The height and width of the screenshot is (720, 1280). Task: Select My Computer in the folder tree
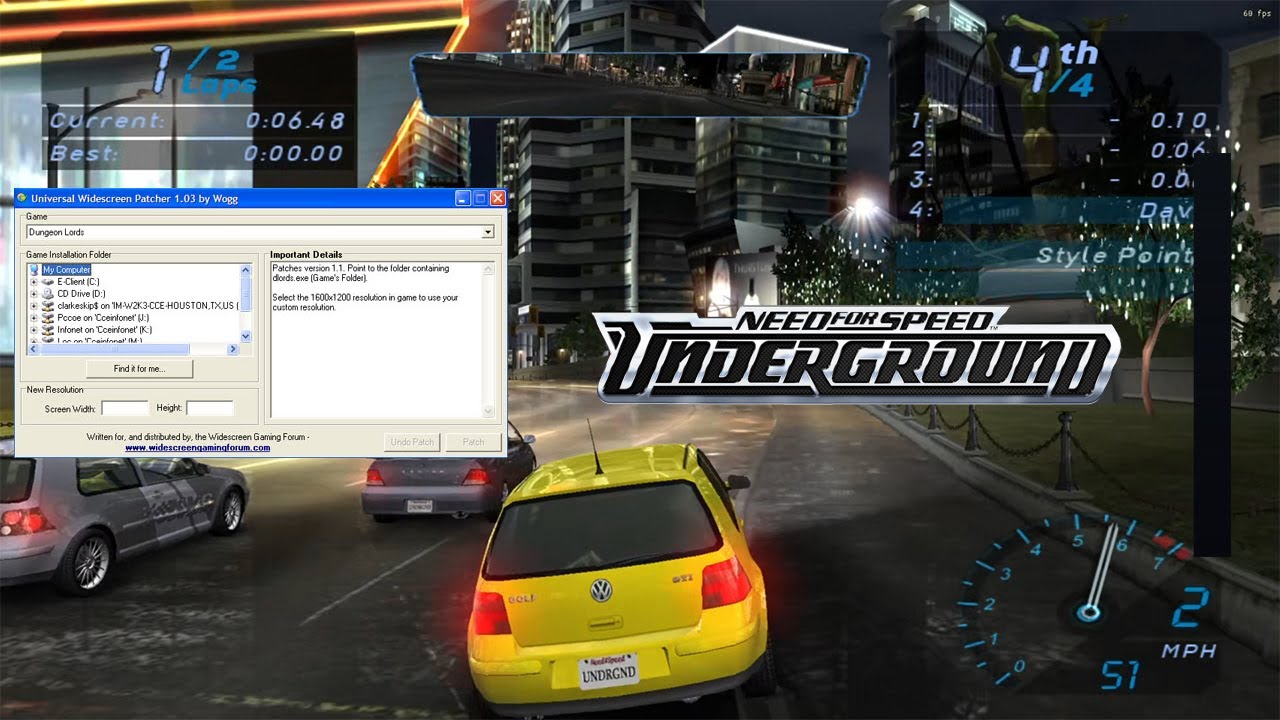click(66, 270)
